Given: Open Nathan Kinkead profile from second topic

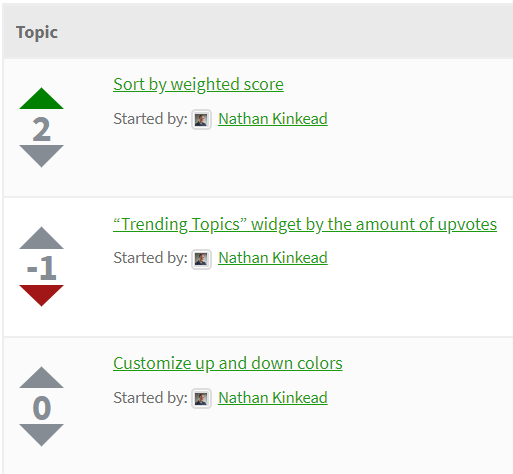Looking at the screenshot, I should 273,258.
